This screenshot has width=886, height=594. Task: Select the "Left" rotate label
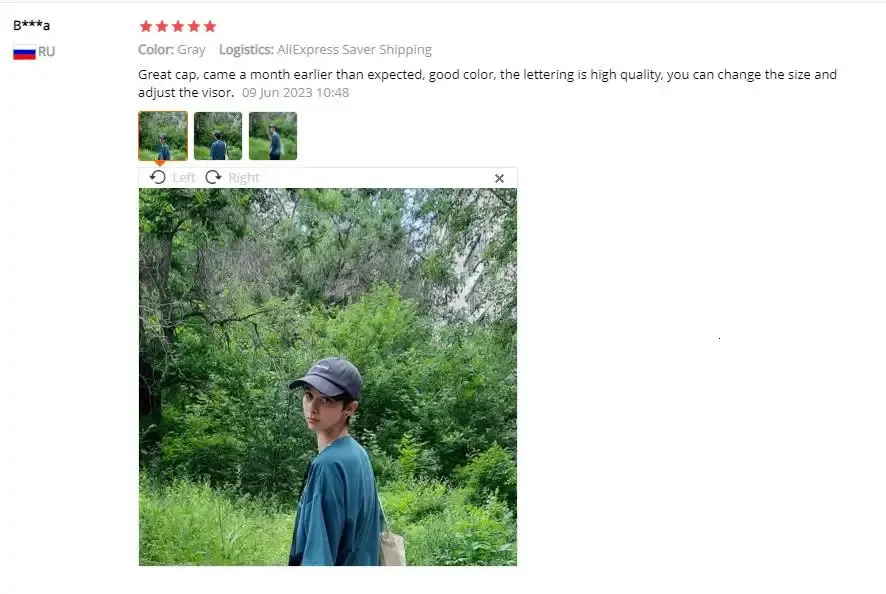click(x=184, y=177)
